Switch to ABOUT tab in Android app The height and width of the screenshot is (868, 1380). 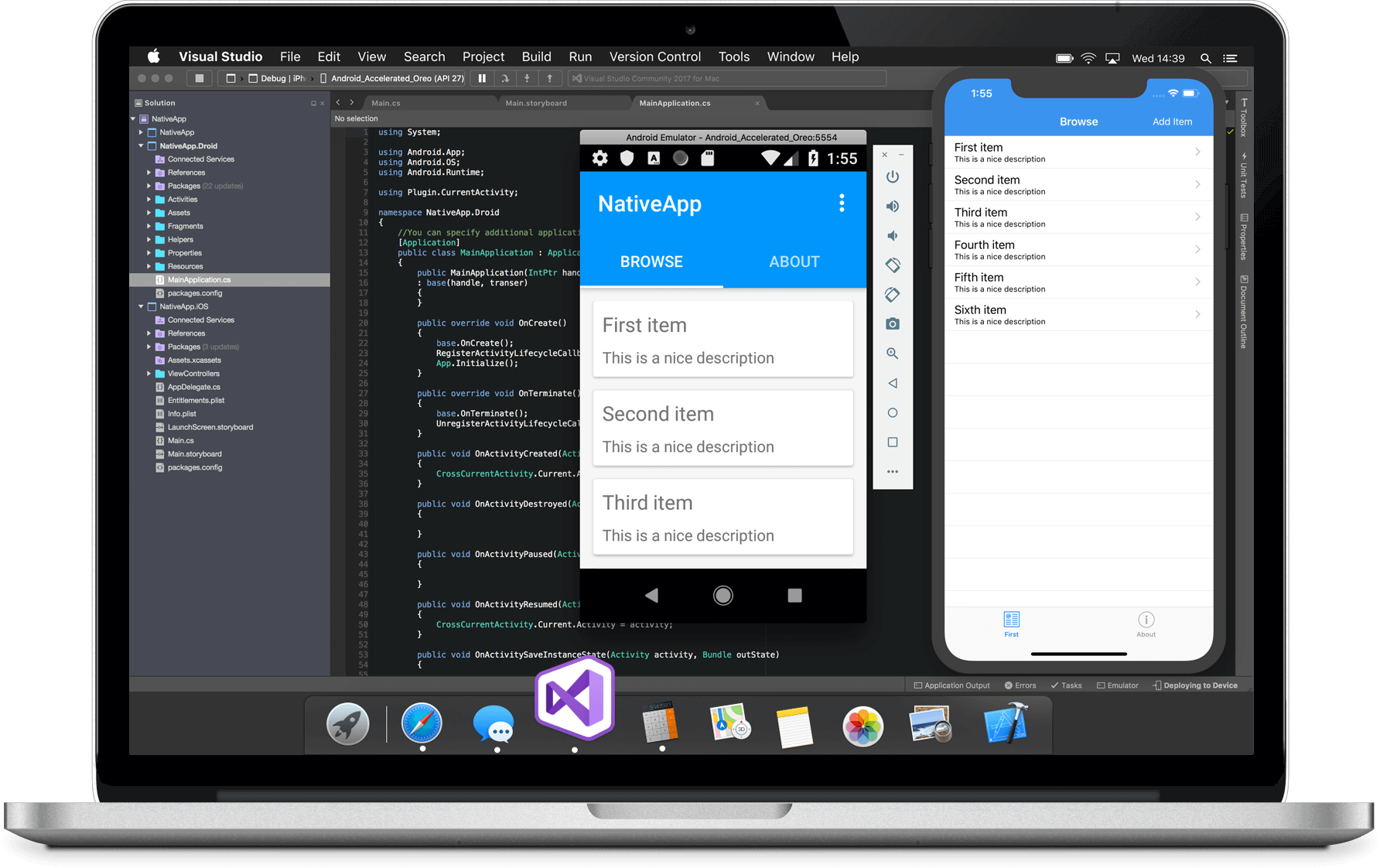click(x=794, y=261)
